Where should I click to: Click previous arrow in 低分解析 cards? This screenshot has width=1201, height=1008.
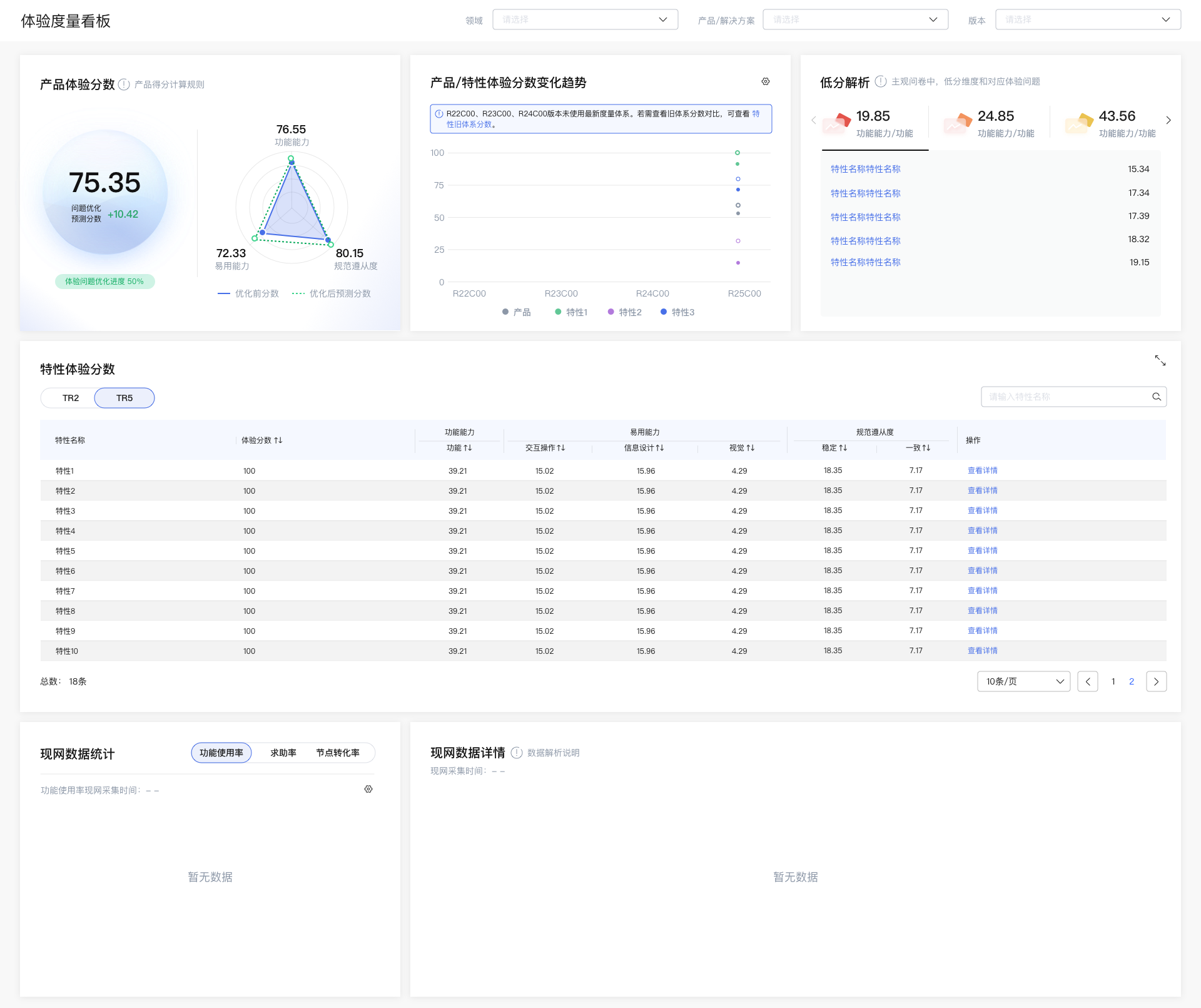tap(813, 120)
